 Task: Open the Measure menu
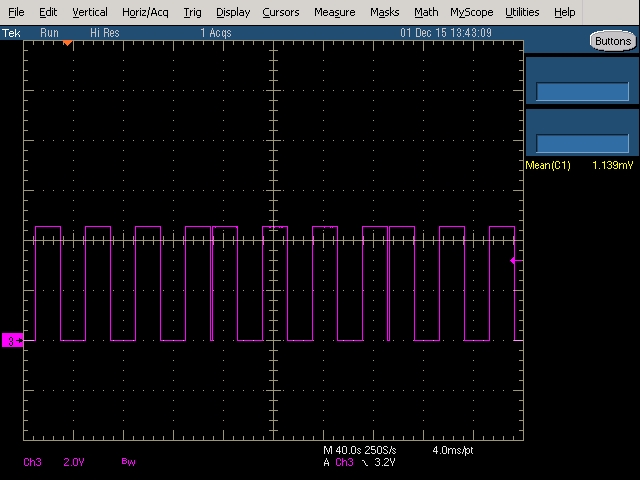coord(335,12)
